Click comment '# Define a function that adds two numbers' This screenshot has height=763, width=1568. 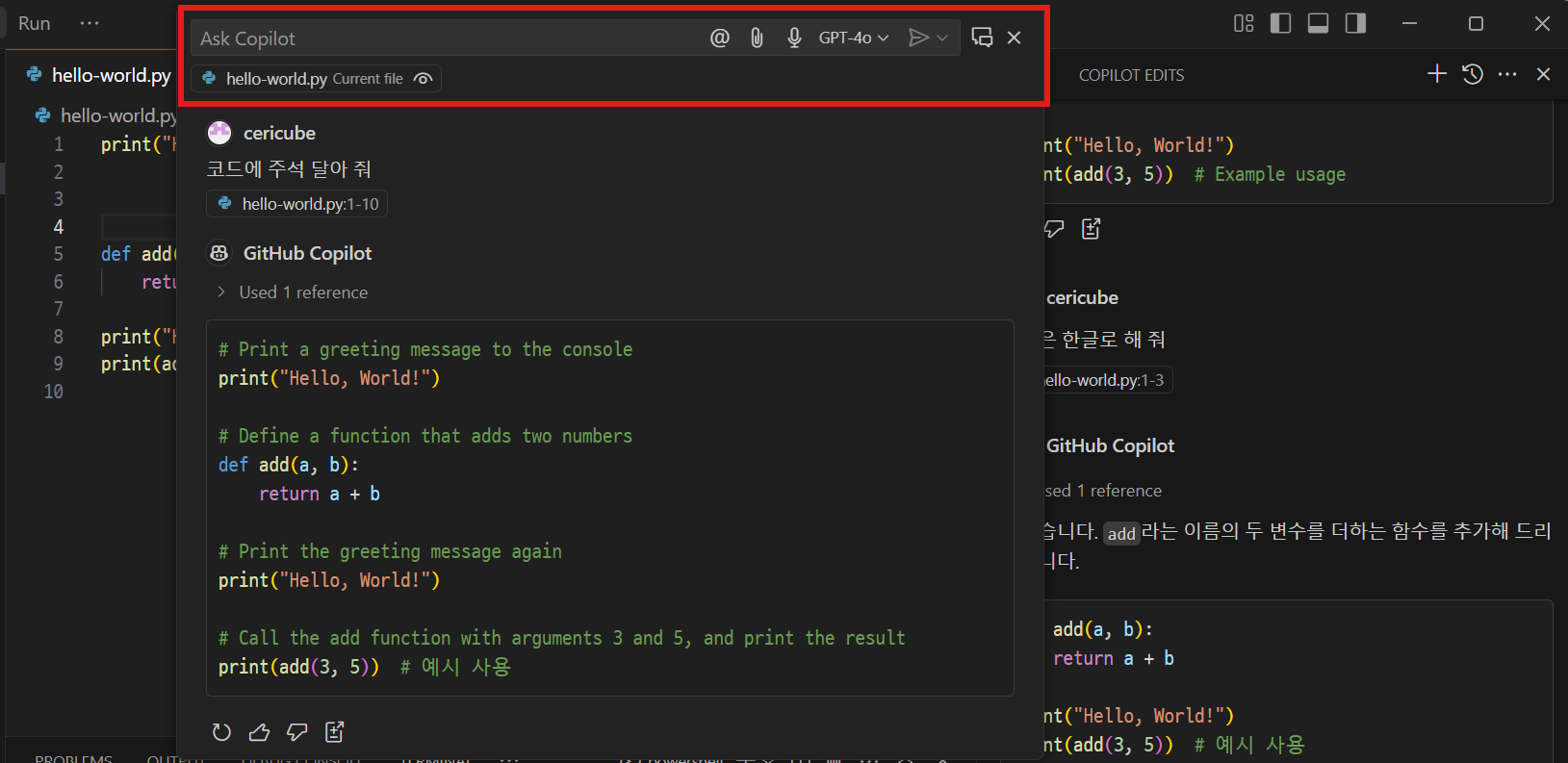coord(425,436)
